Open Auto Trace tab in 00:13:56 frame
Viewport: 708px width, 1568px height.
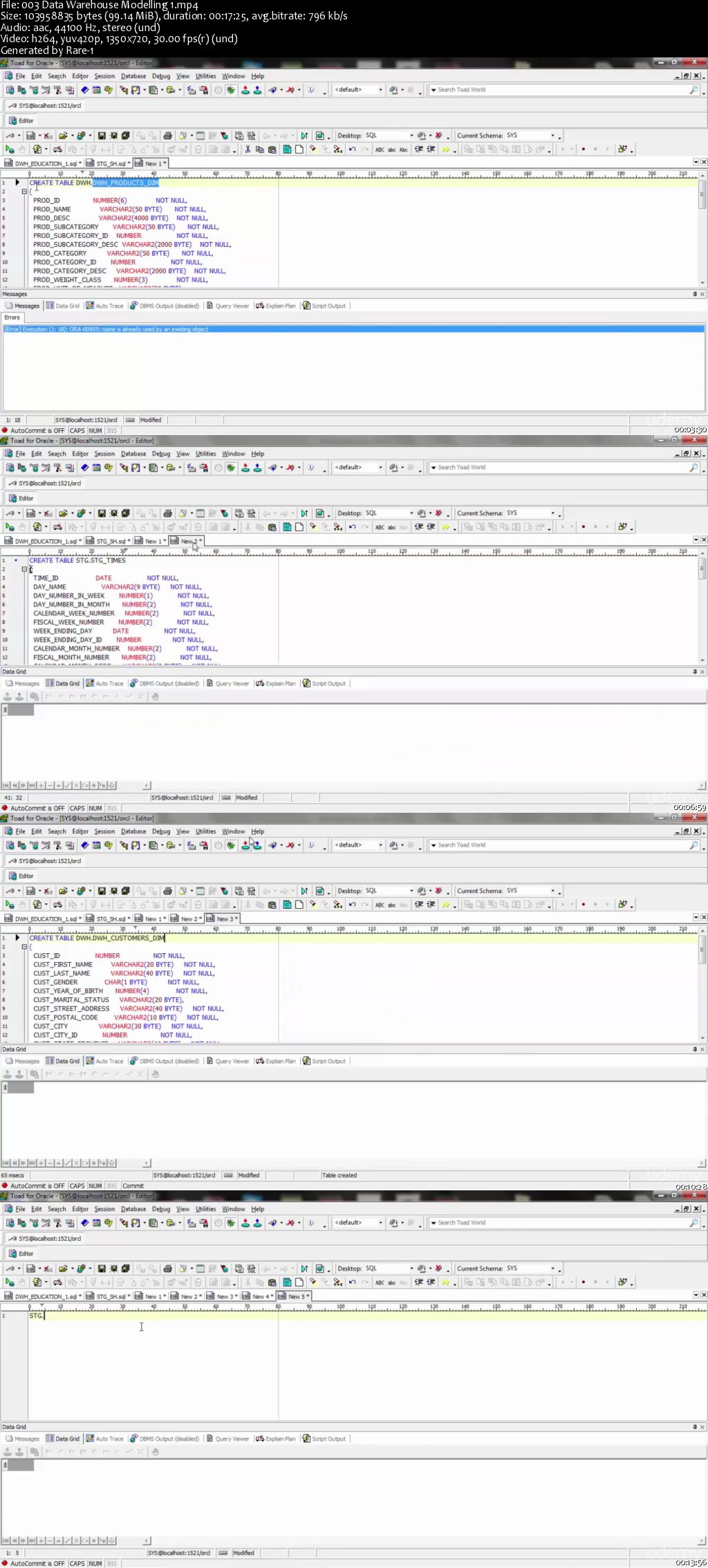pyautogui.click(x=104, y=1439)
